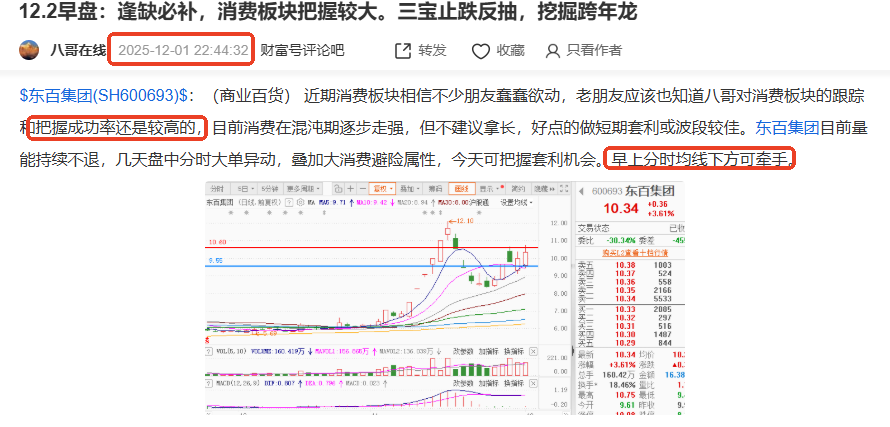Click the fullscreen expand icon on the chart toolbar
Screen dimensions: 890x427
click(x=564, y=189)
